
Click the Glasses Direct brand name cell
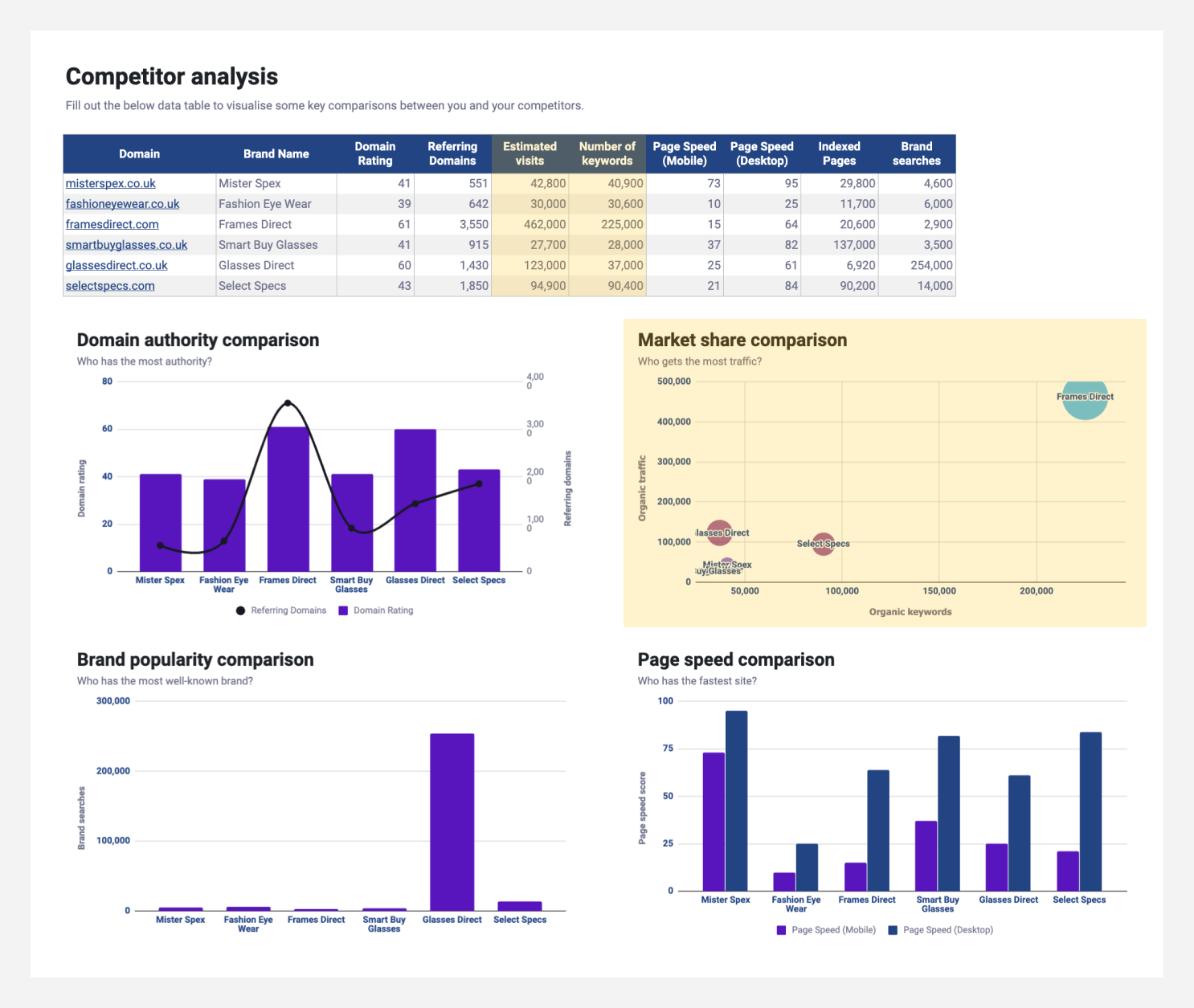click(276, 265)
